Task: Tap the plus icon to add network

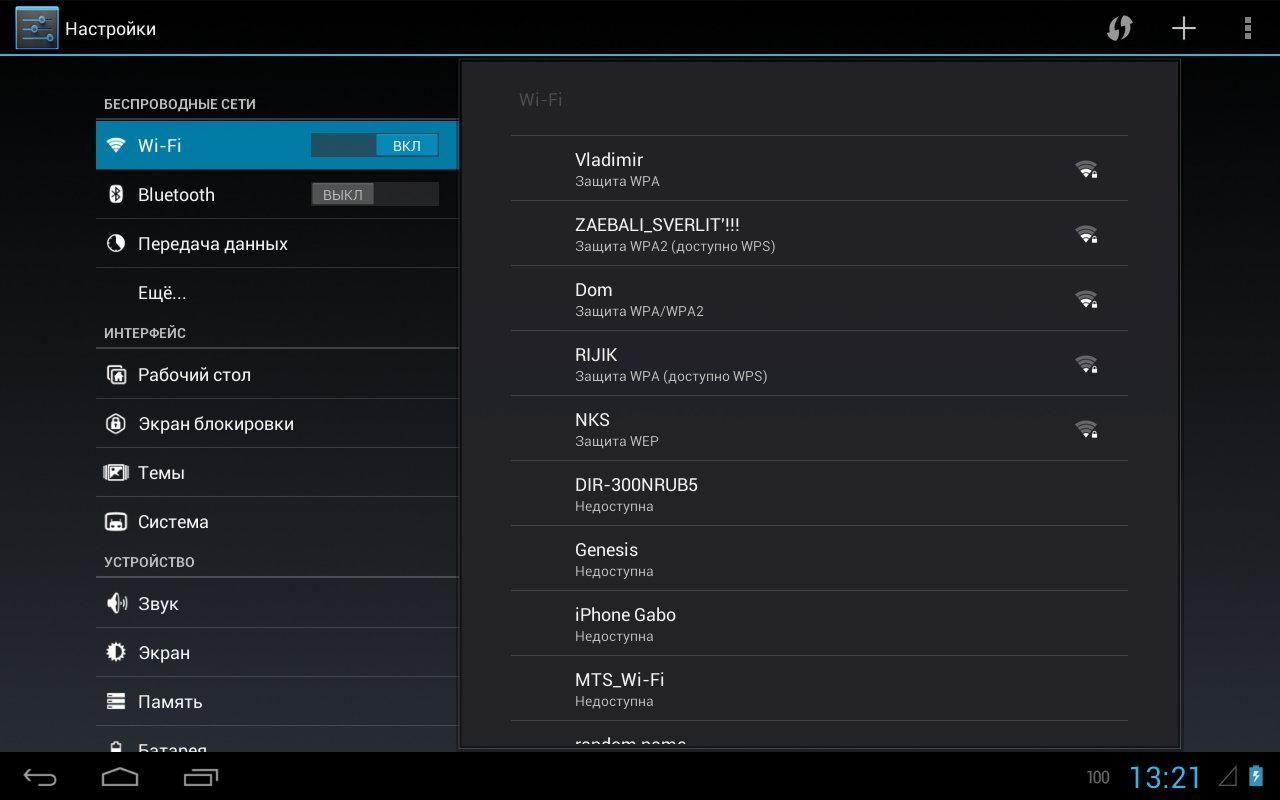Action: click(1184, 28)
